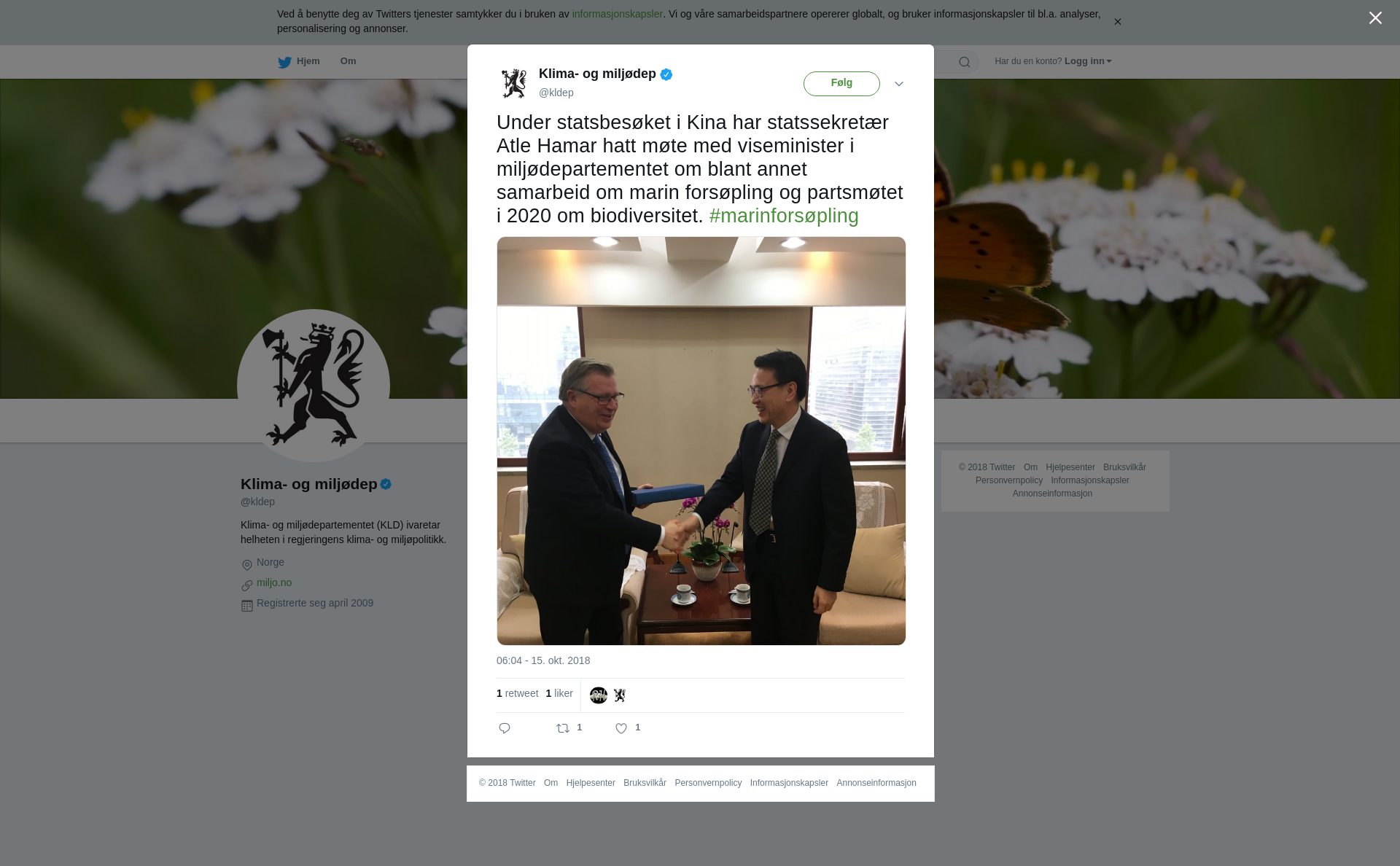Dismiss the cookie notice banner

1117,22
